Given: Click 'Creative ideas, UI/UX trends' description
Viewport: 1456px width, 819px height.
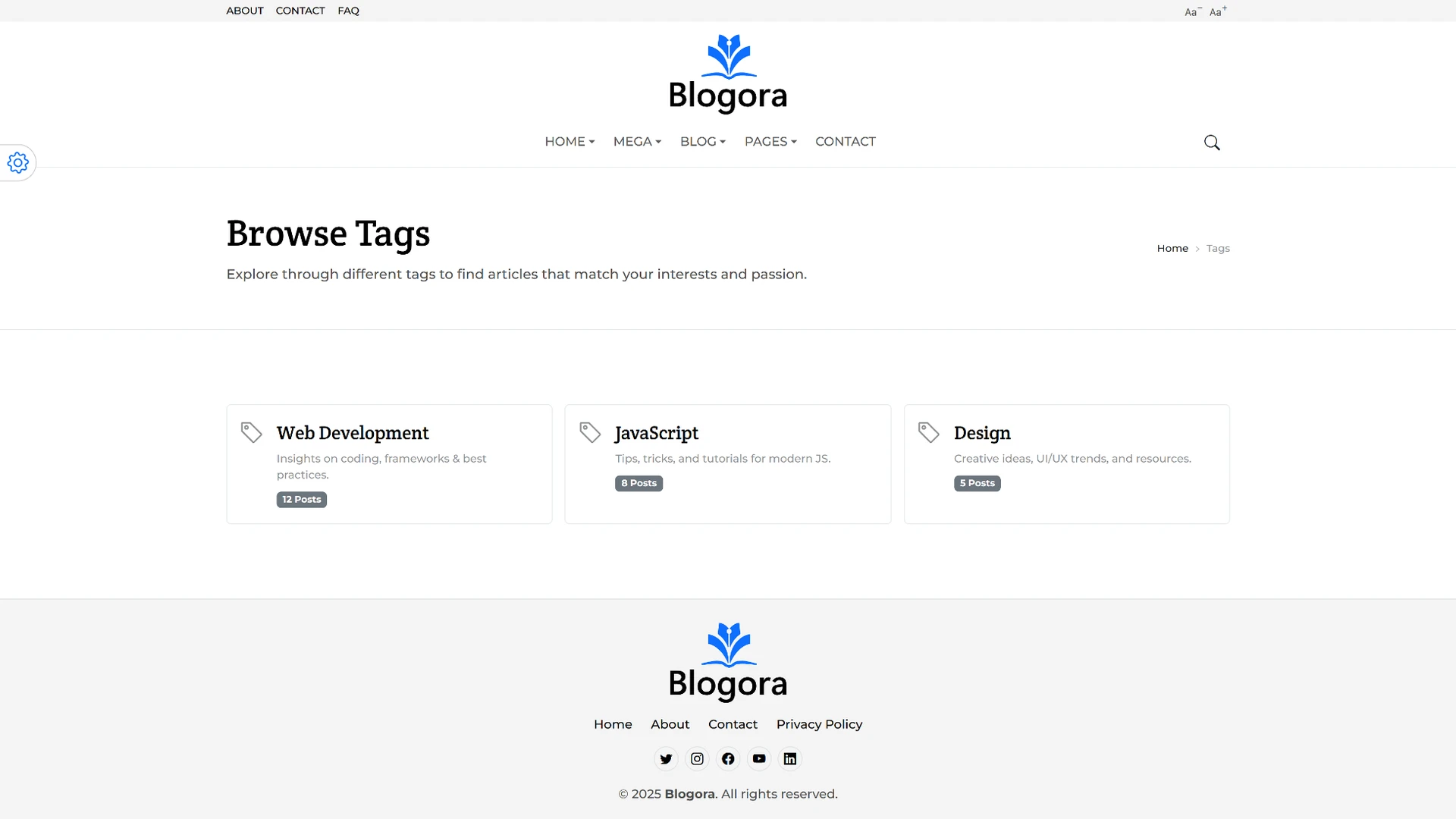Looking at the screenshot, I should click(x=1072, y=459).
